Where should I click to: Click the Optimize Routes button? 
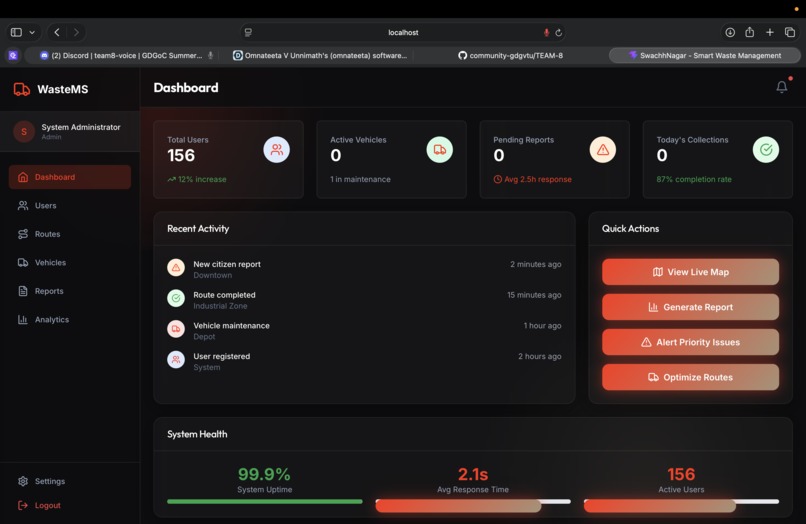[x=690, y=377]
